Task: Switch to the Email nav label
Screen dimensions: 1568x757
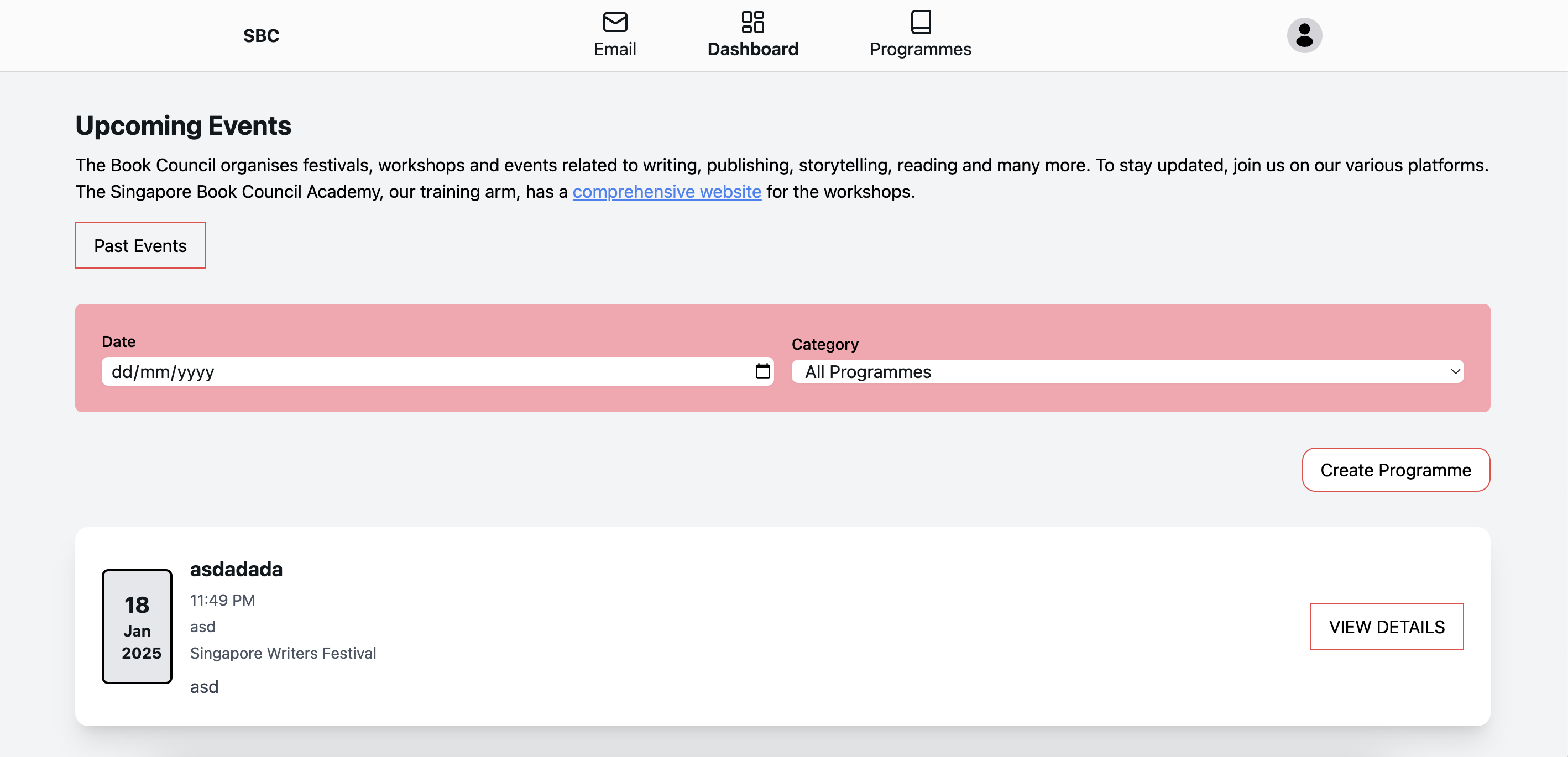Action: click(x=615, y=49)
